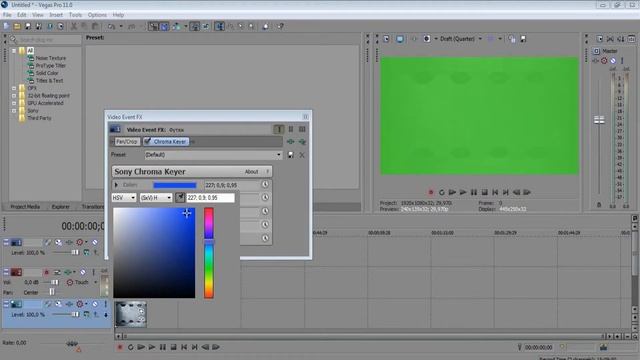Open Project Video Properties in preview toolbar

pyautogui.click(x=386, y=39)
